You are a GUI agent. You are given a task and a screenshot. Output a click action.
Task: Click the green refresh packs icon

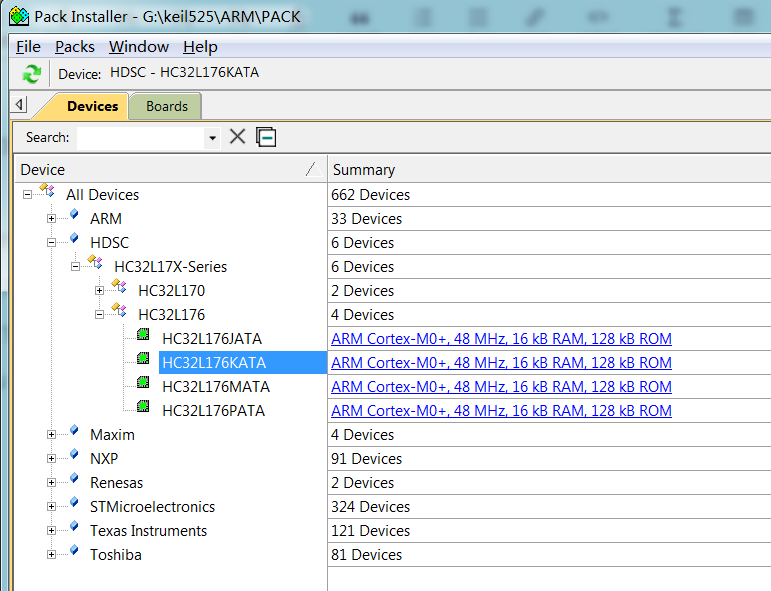point(31,74)
